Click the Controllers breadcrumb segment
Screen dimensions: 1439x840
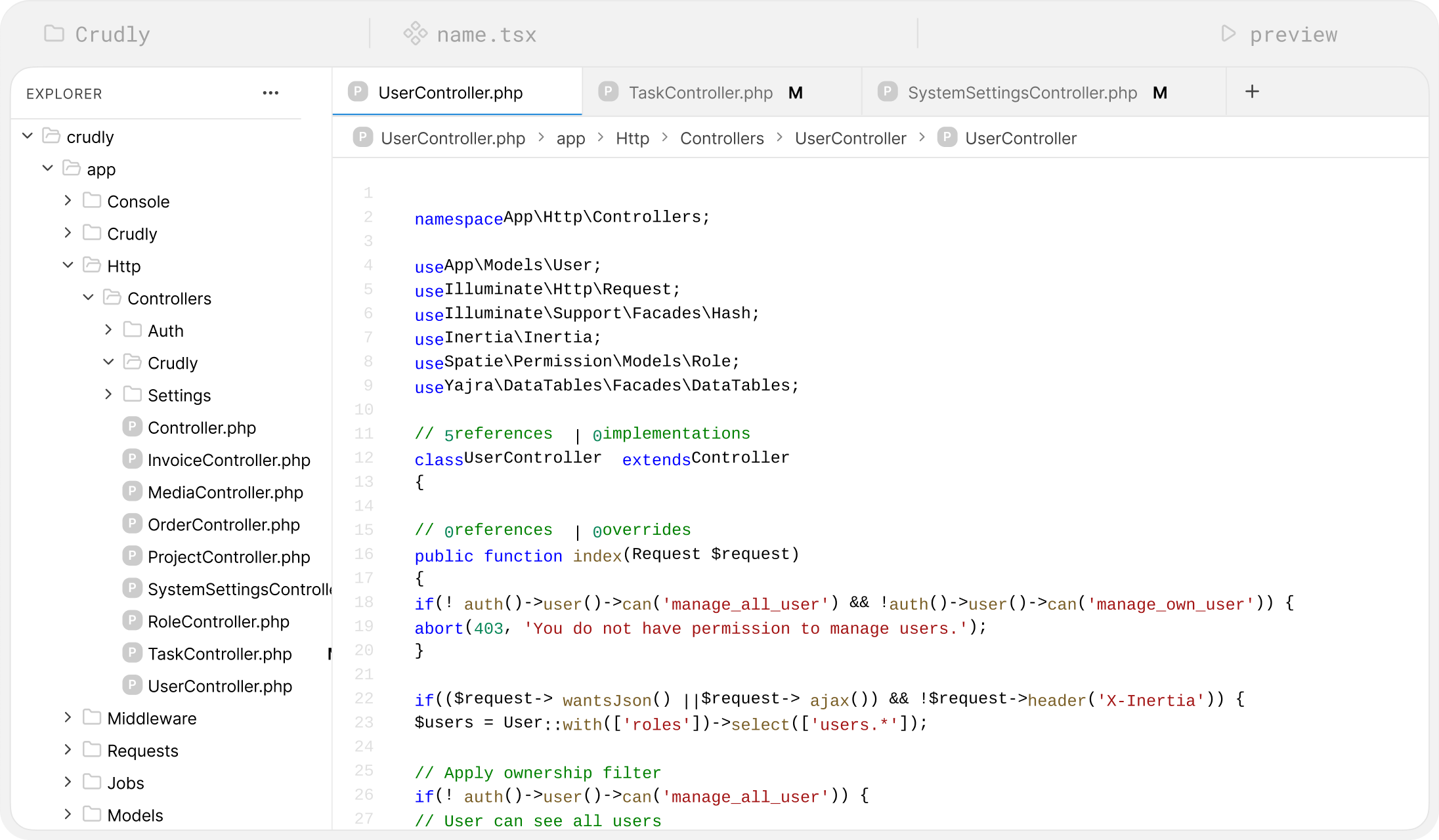(721, 138)
